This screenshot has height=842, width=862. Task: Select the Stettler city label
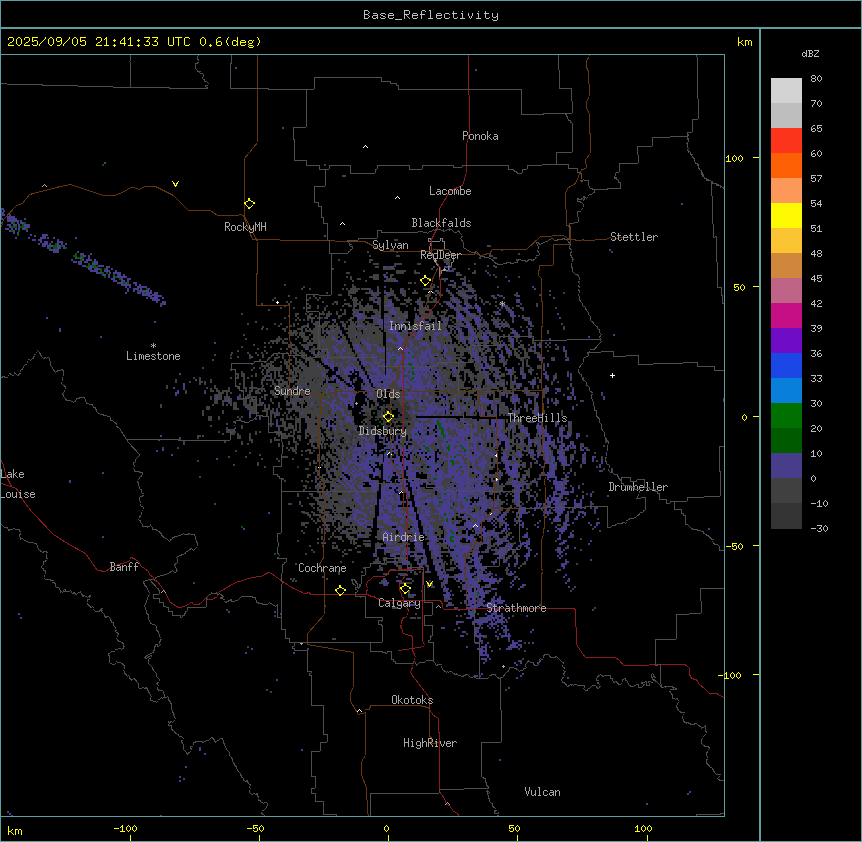pyautogui.click(x=634, y=237)
